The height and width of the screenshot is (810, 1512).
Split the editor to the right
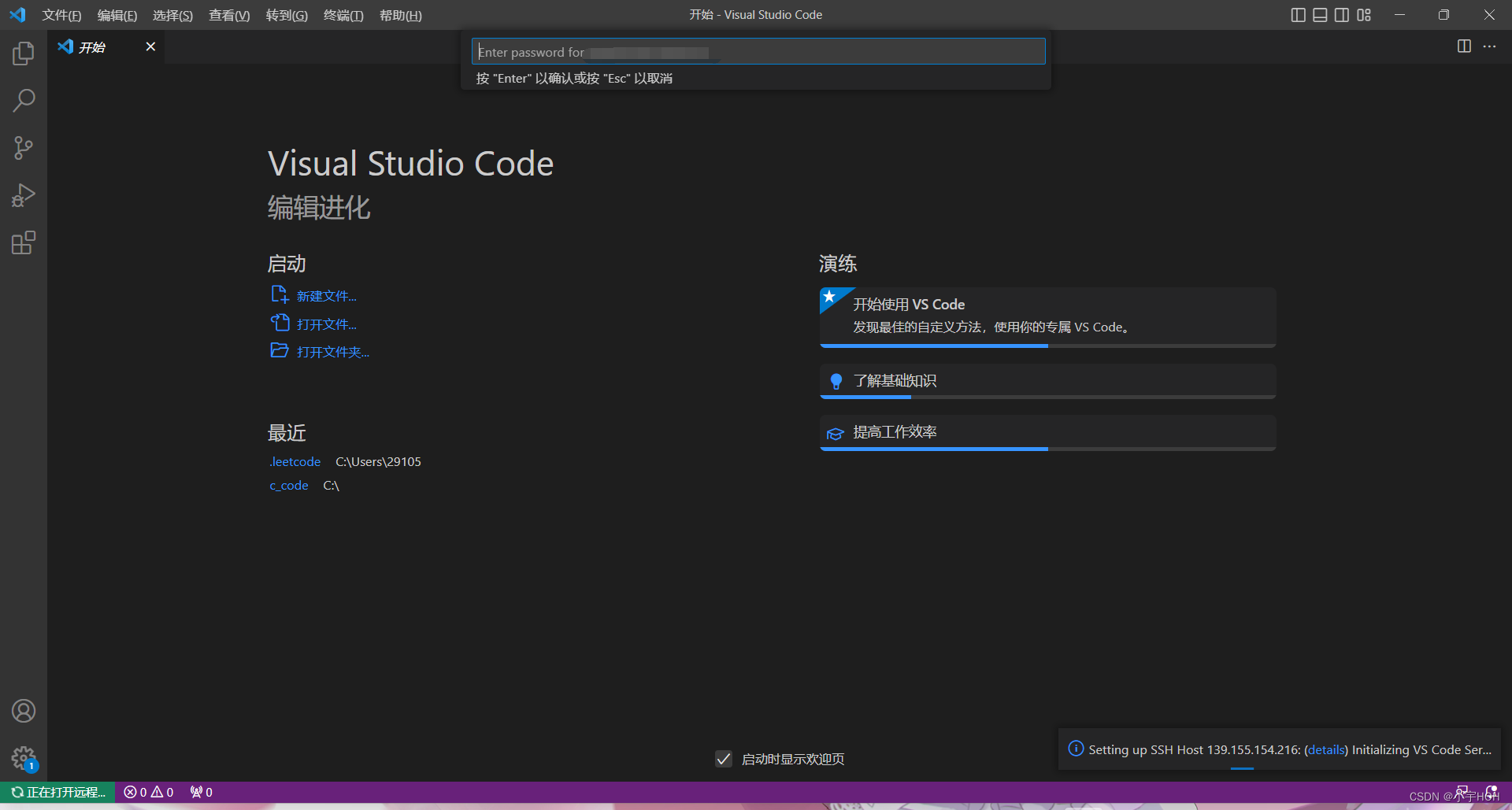coord(1464,46)
